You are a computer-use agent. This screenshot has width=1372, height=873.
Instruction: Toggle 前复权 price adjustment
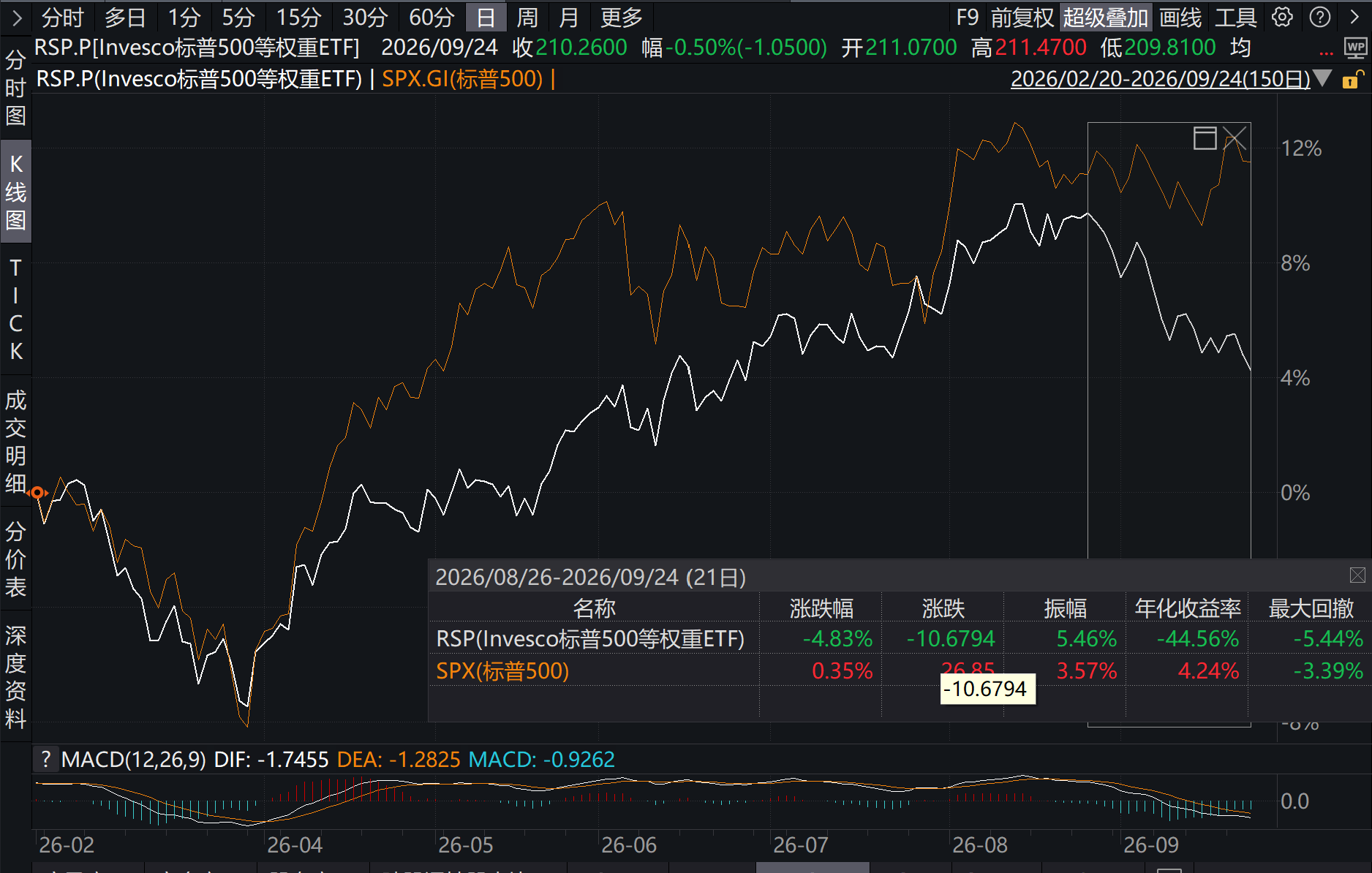(x=1022, y=17)
